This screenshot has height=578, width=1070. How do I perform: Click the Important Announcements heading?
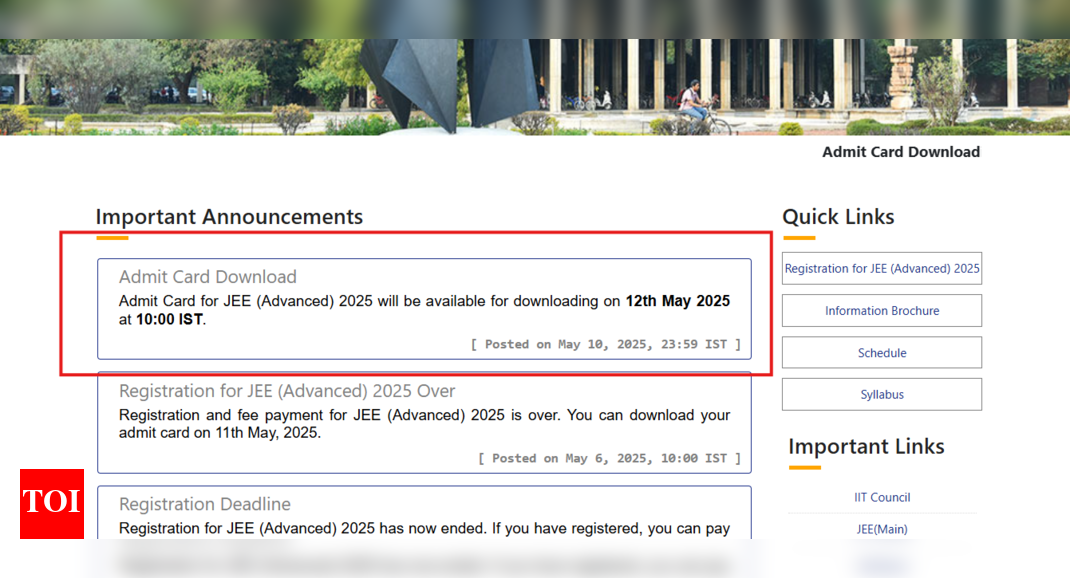(229, 217)
